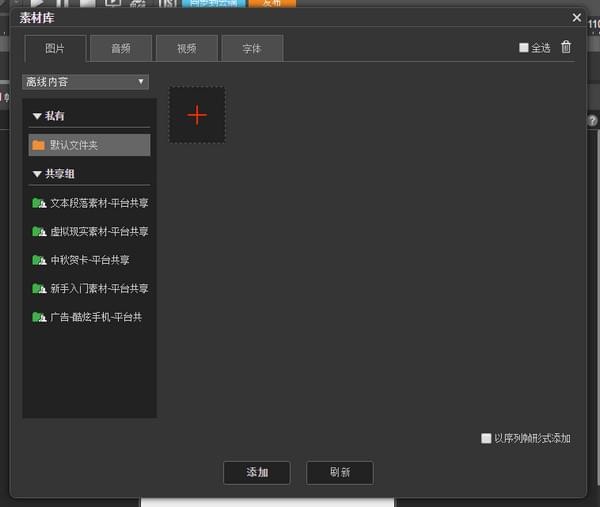The height and width of the screenshot is (507, 600).
Task: Collapse the 共享组 section
Action: coord(37,174)
